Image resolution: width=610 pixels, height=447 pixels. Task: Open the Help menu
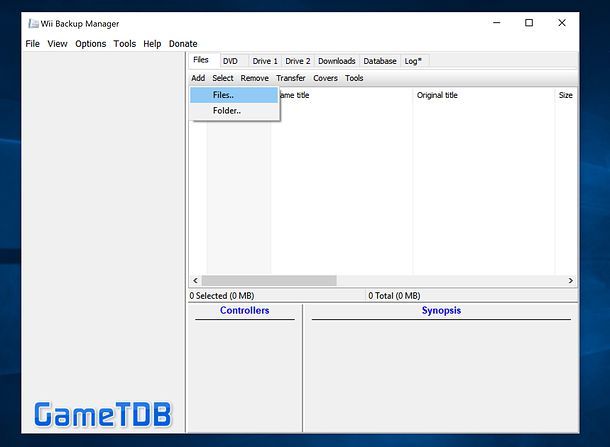pyautogui.click(x=152, y=44)
